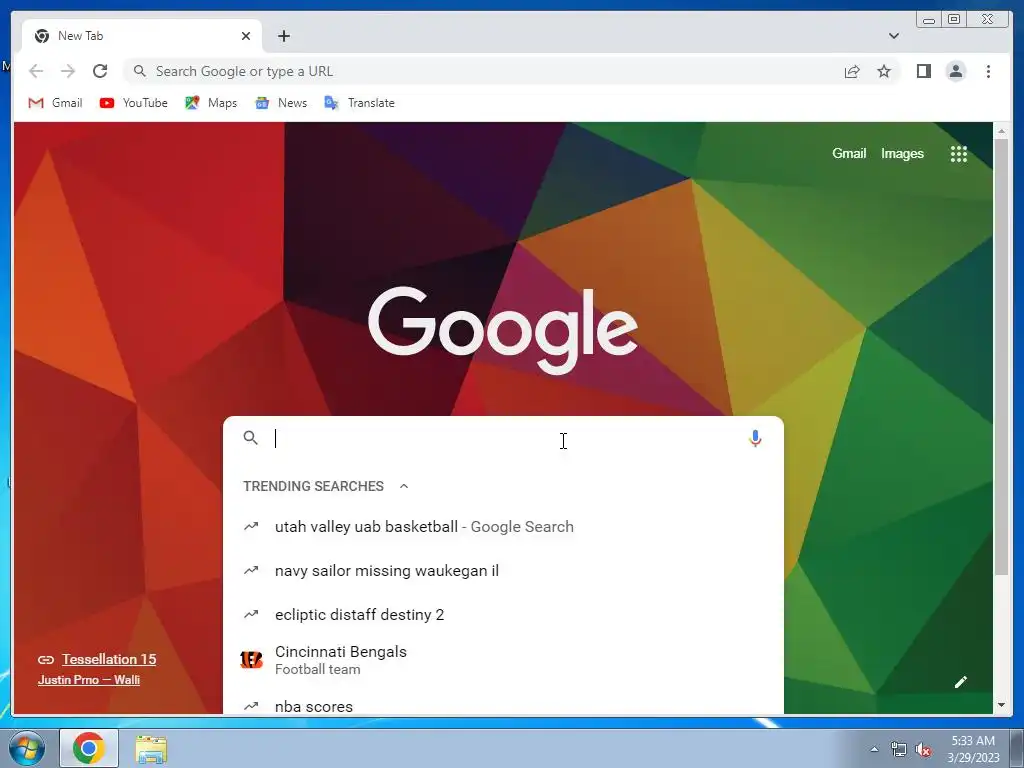The height and width of the screenshot is (768, 1024).
Task: Click the Cincinnati Bengals team logo
Action: coord(251,660)
